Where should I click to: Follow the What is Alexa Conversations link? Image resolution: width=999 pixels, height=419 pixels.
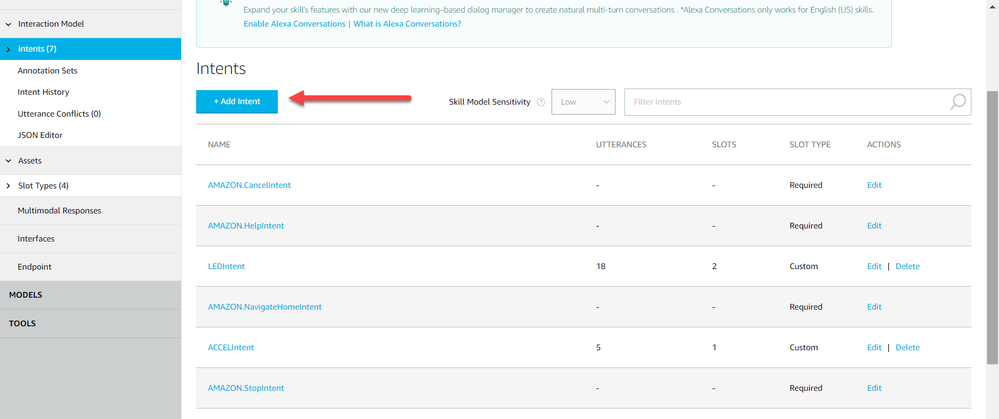(407, 23)
